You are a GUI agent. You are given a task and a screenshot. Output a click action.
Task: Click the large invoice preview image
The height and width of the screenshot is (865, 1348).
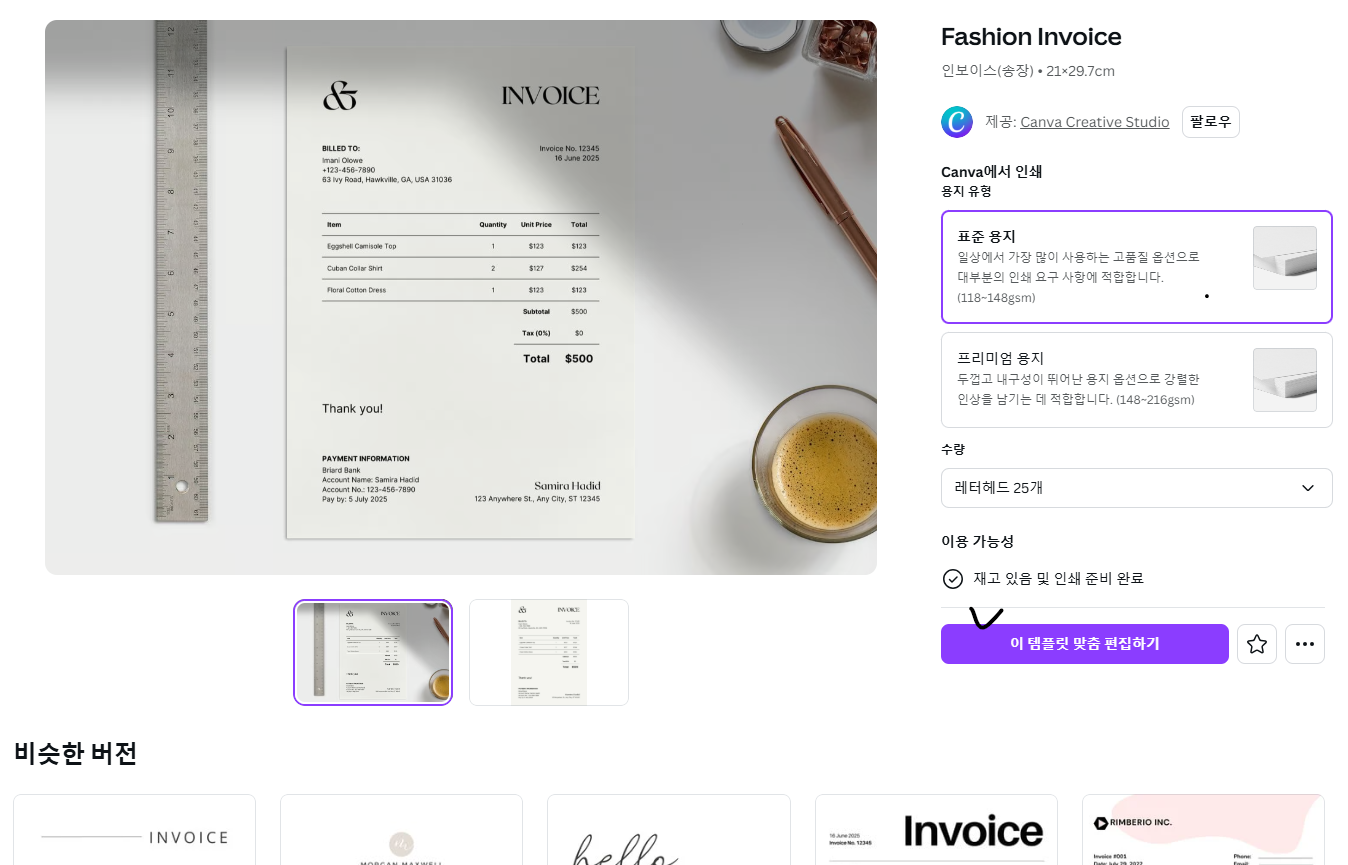tap(461, 297)
